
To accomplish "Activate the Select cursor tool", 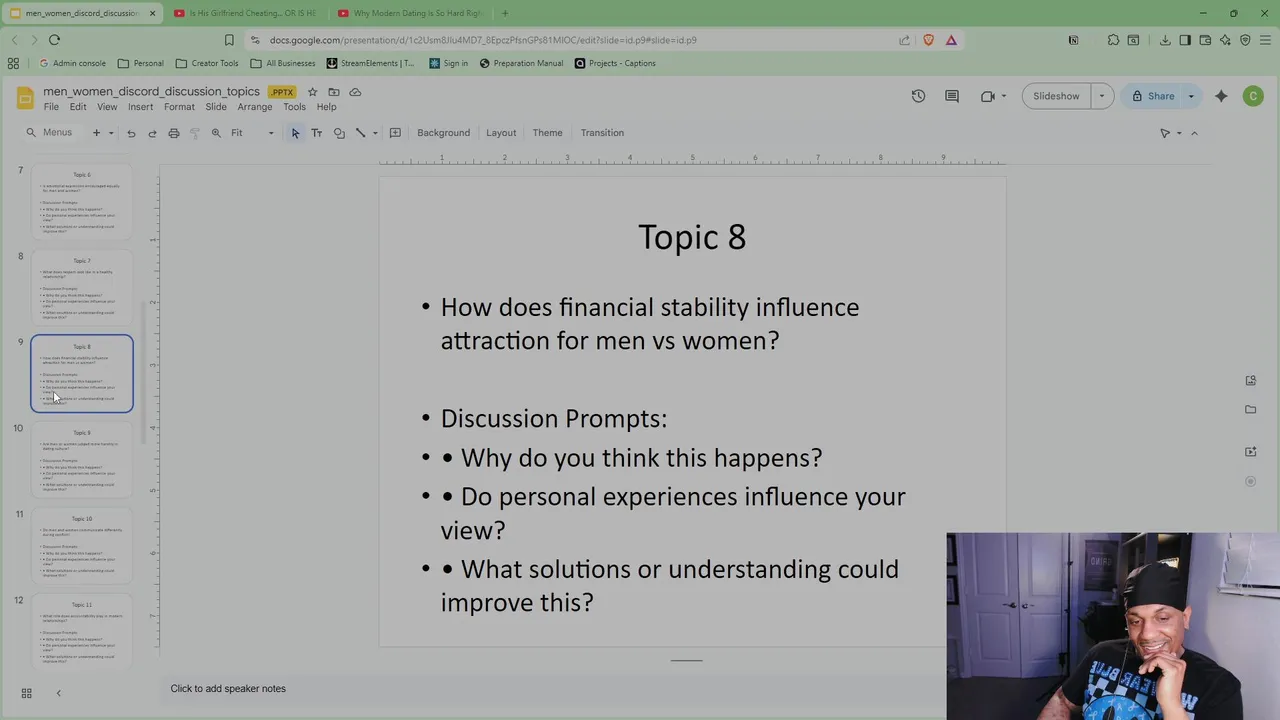I will pos(295,133).
